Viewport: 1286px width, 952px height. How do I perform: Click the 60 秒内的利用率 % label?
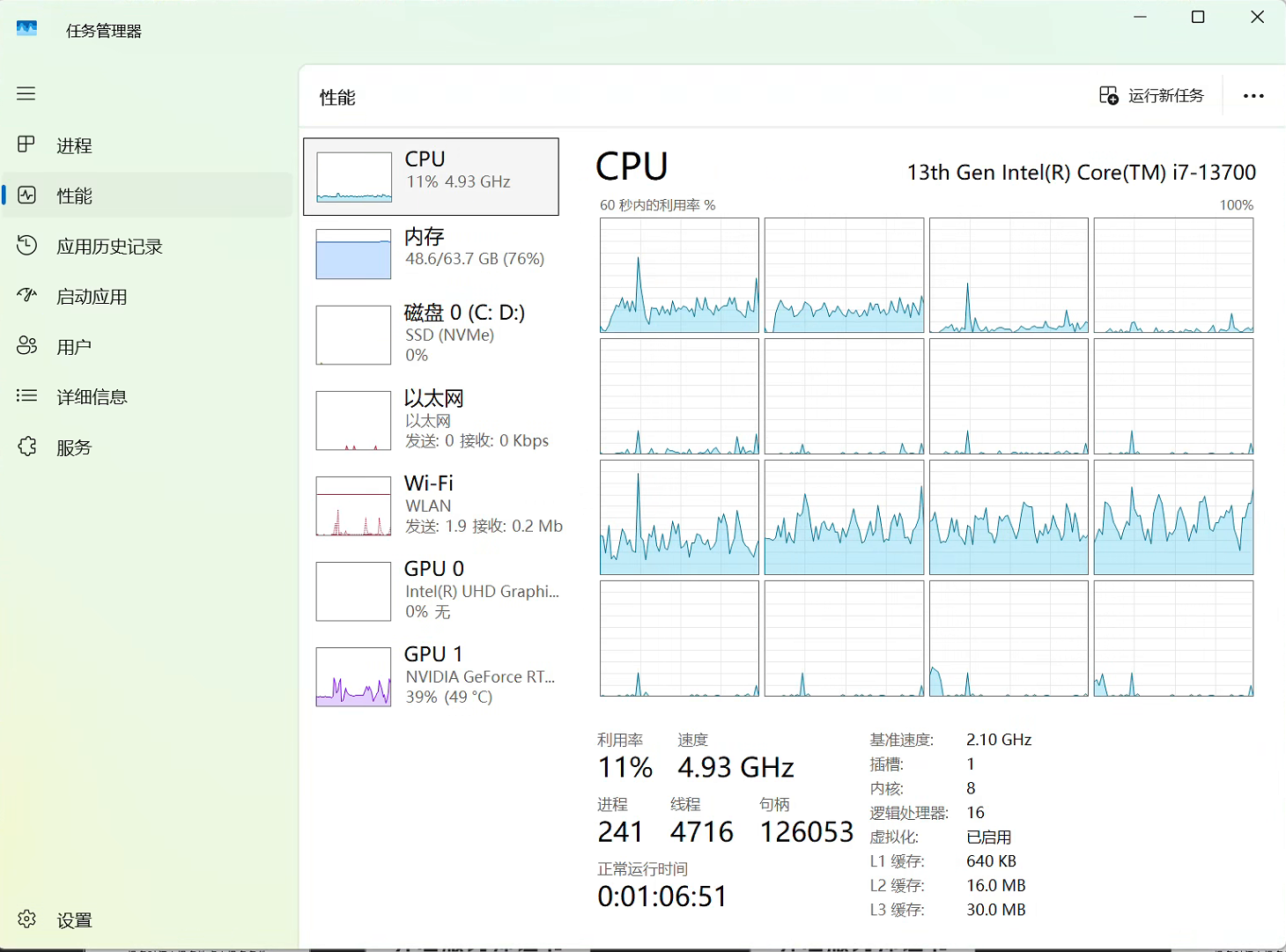tap(657, 205)
